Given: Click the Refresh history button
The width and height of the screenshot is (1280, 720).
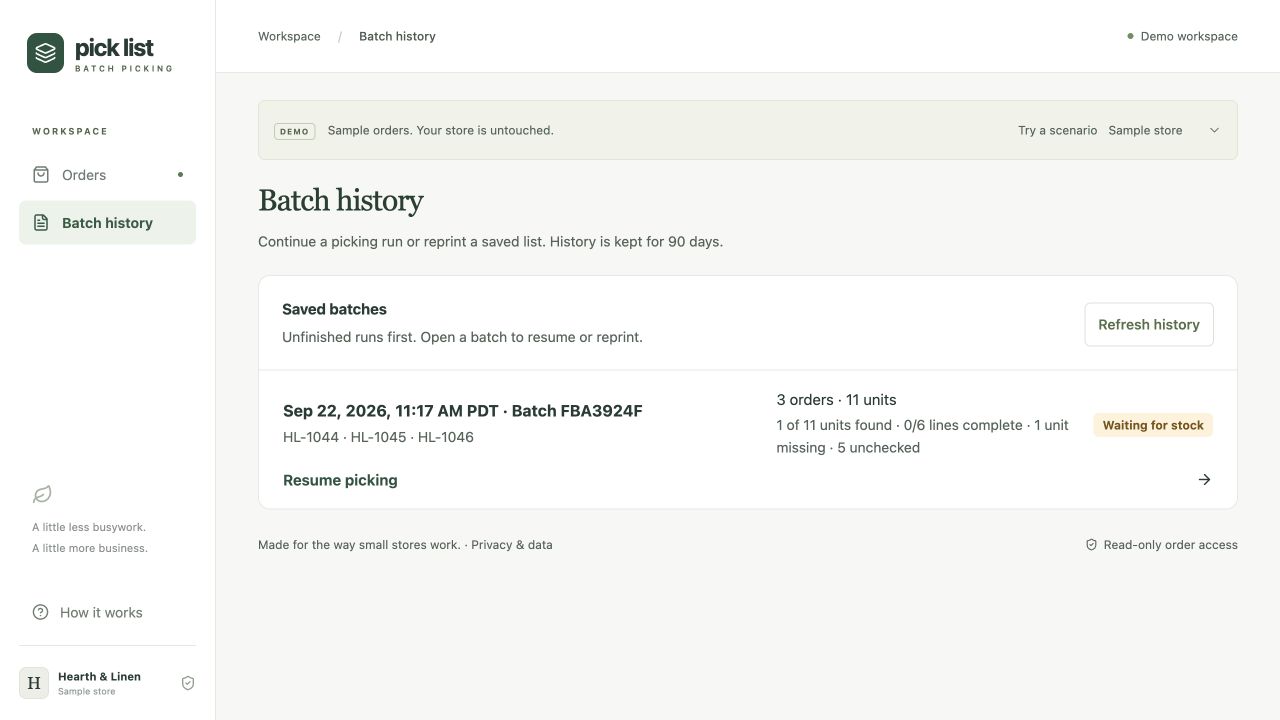Looking at the screenshot, I should click(x=1149, y=325).
